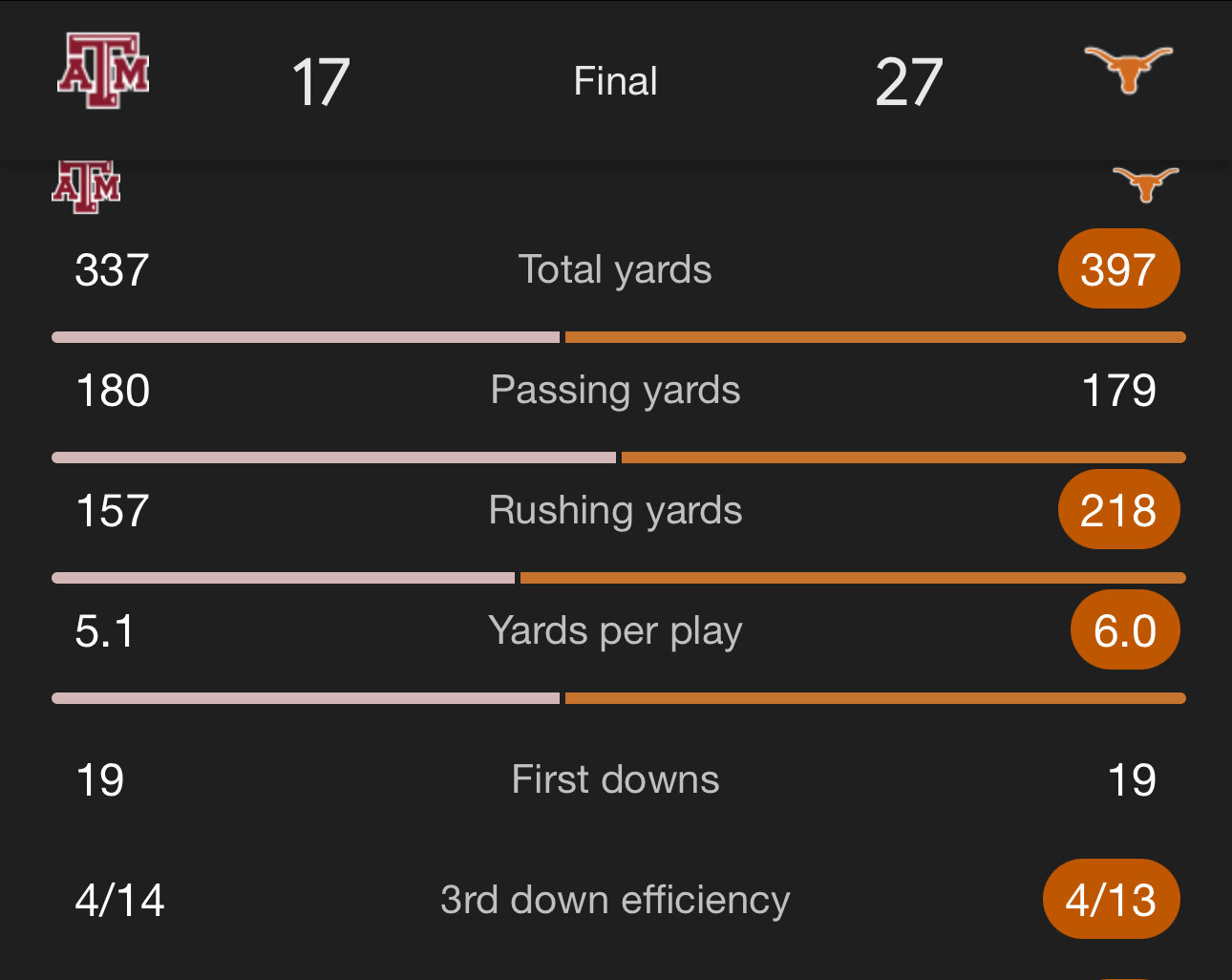Click the Yards per play comparison bar

point(618,698)
